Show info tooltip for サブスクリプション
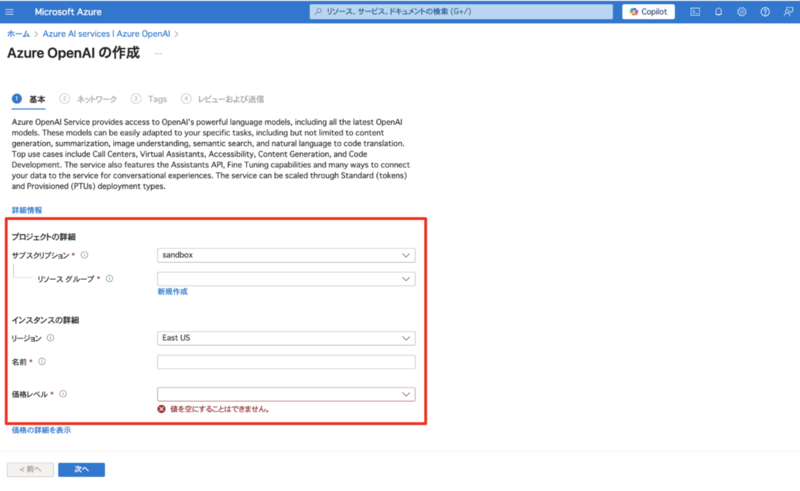Screen dimensions: 800x491 [85, 255]
